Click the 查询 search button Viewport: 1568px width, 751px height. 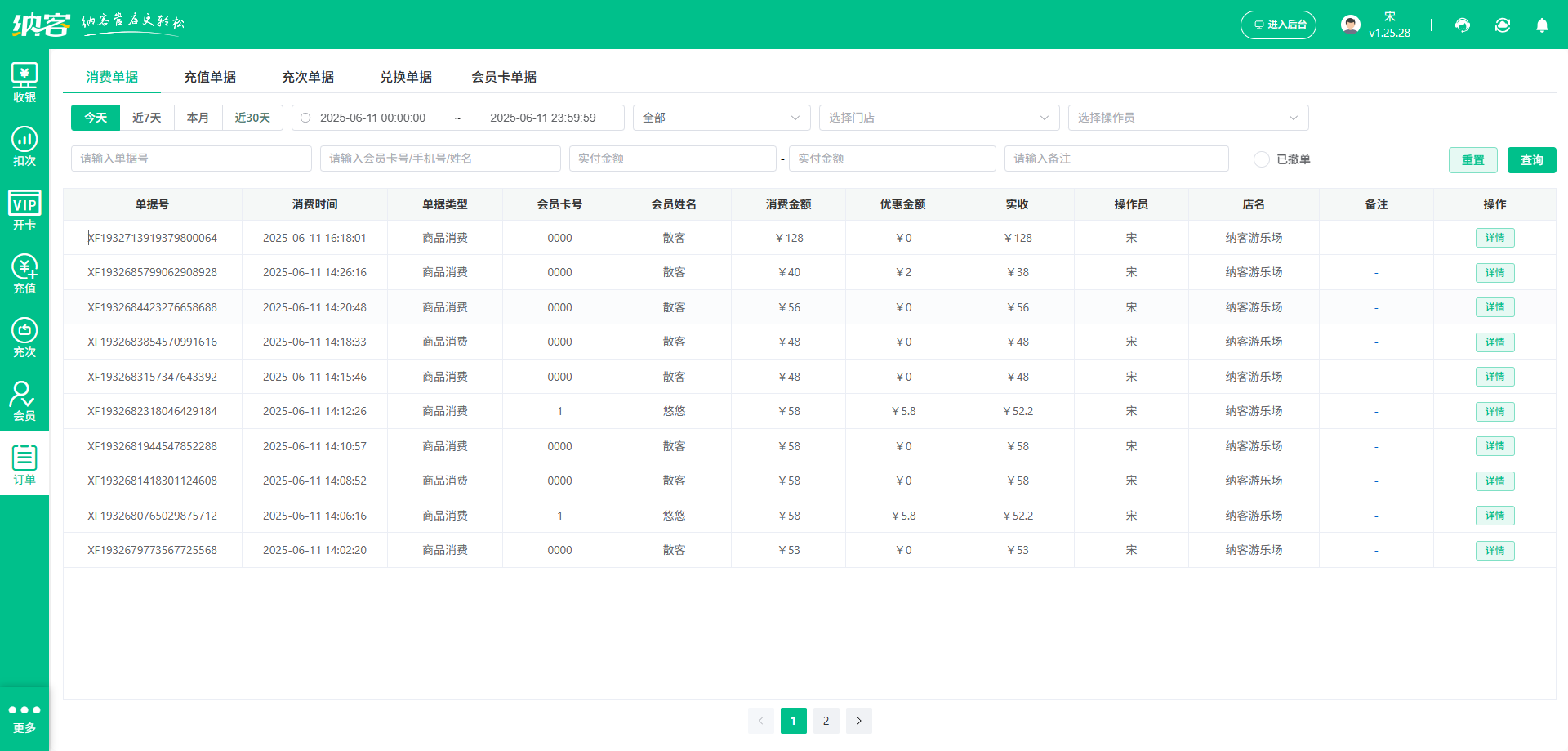click(1532, 160)
